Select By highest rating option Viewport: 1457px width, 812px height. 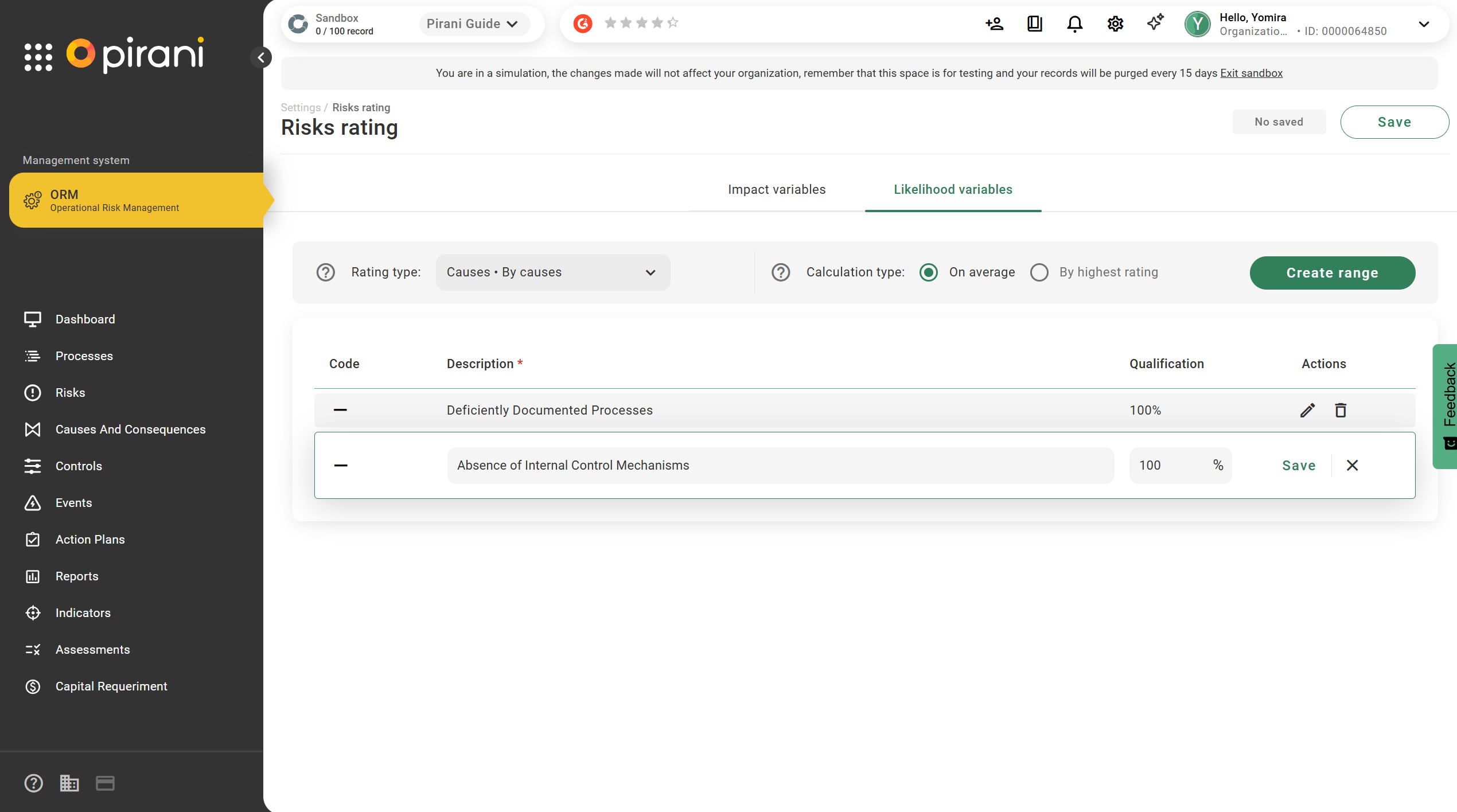(x=1039, y=272)
